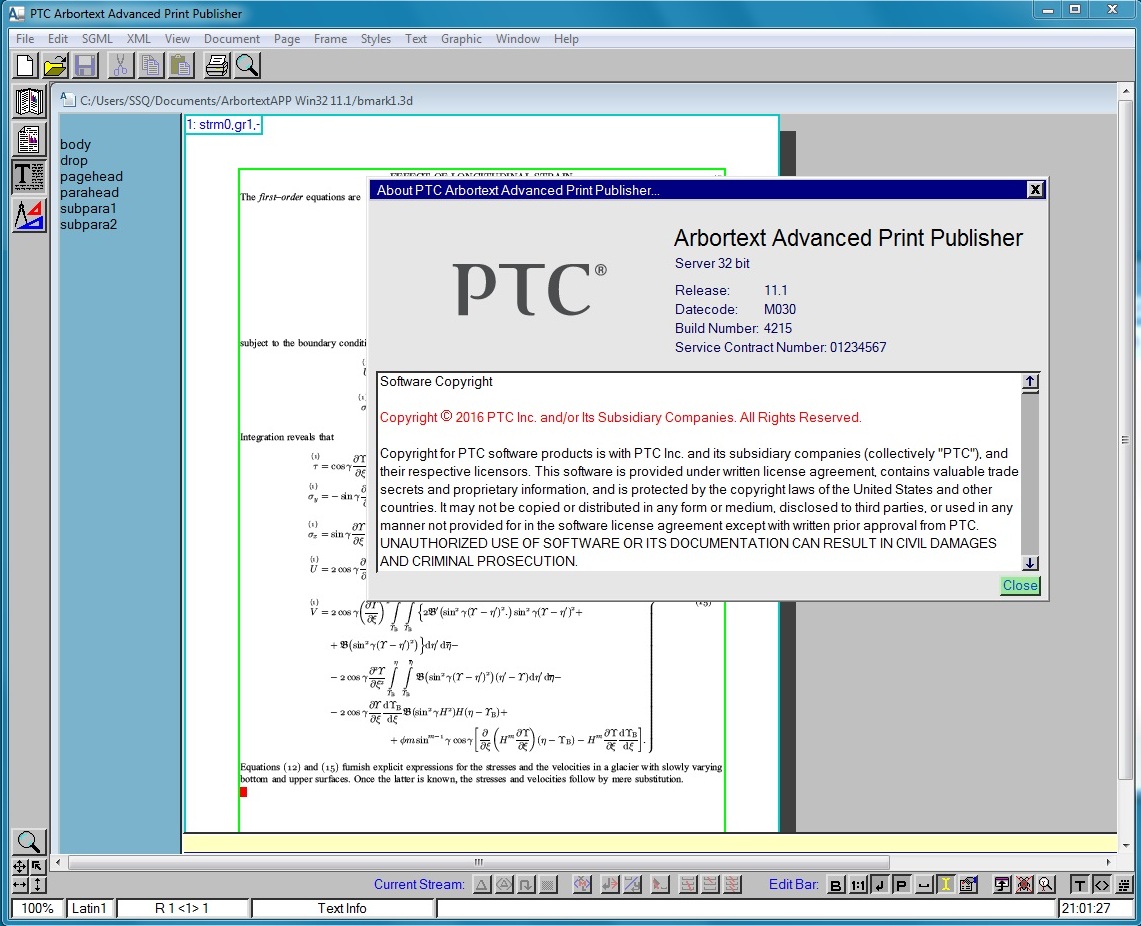This screenshot has width=1141, height=926.
Task: Select the Text mode T icon
Action: (29, 177)
